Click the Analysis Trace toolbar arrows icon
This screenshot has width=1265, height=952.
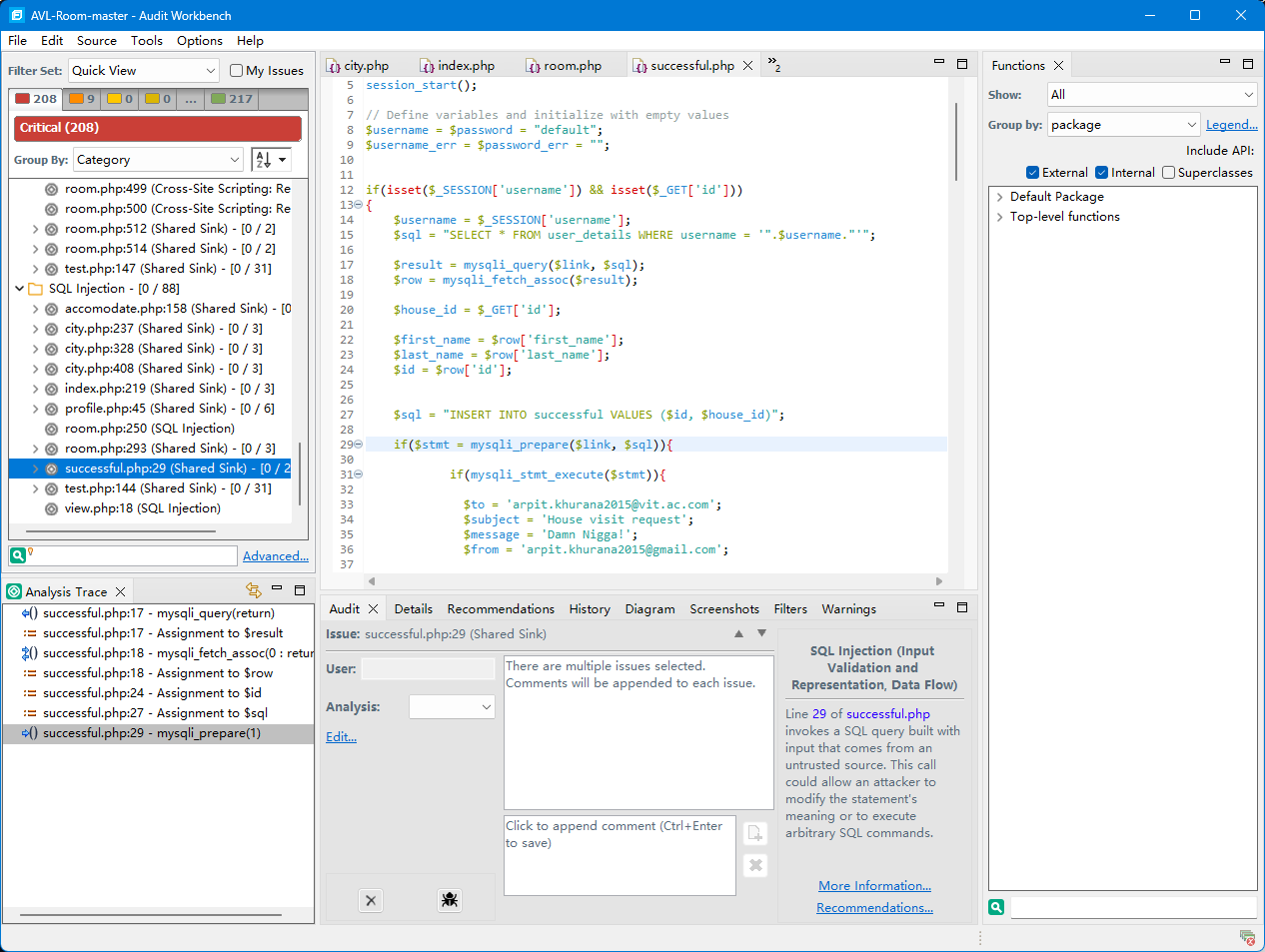pyautogui.click(x=253, y=590)
